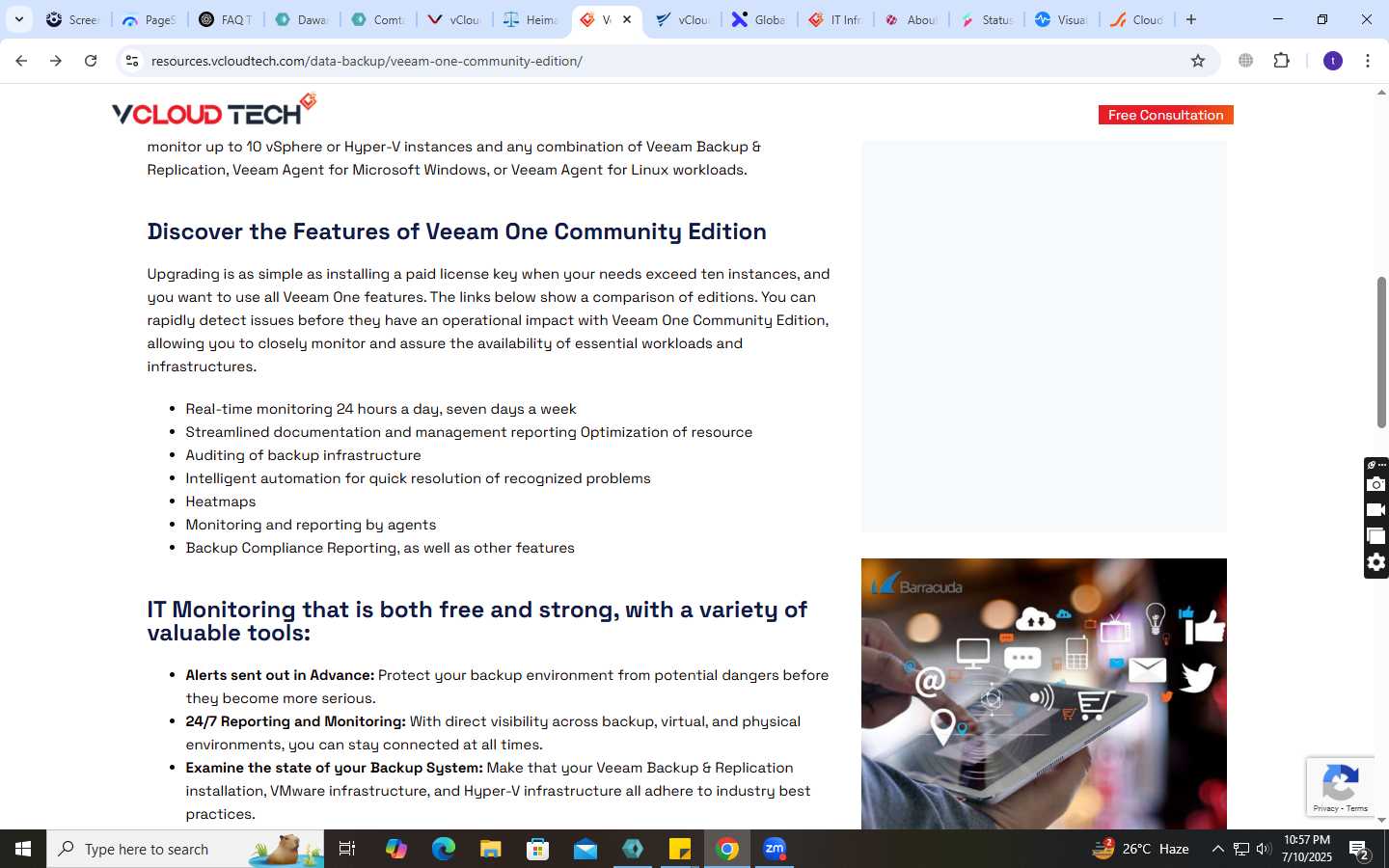1389x868 pixels.
Task: Click the Terms link in reCAPTCHA badge
Action: coord(1357,808)
